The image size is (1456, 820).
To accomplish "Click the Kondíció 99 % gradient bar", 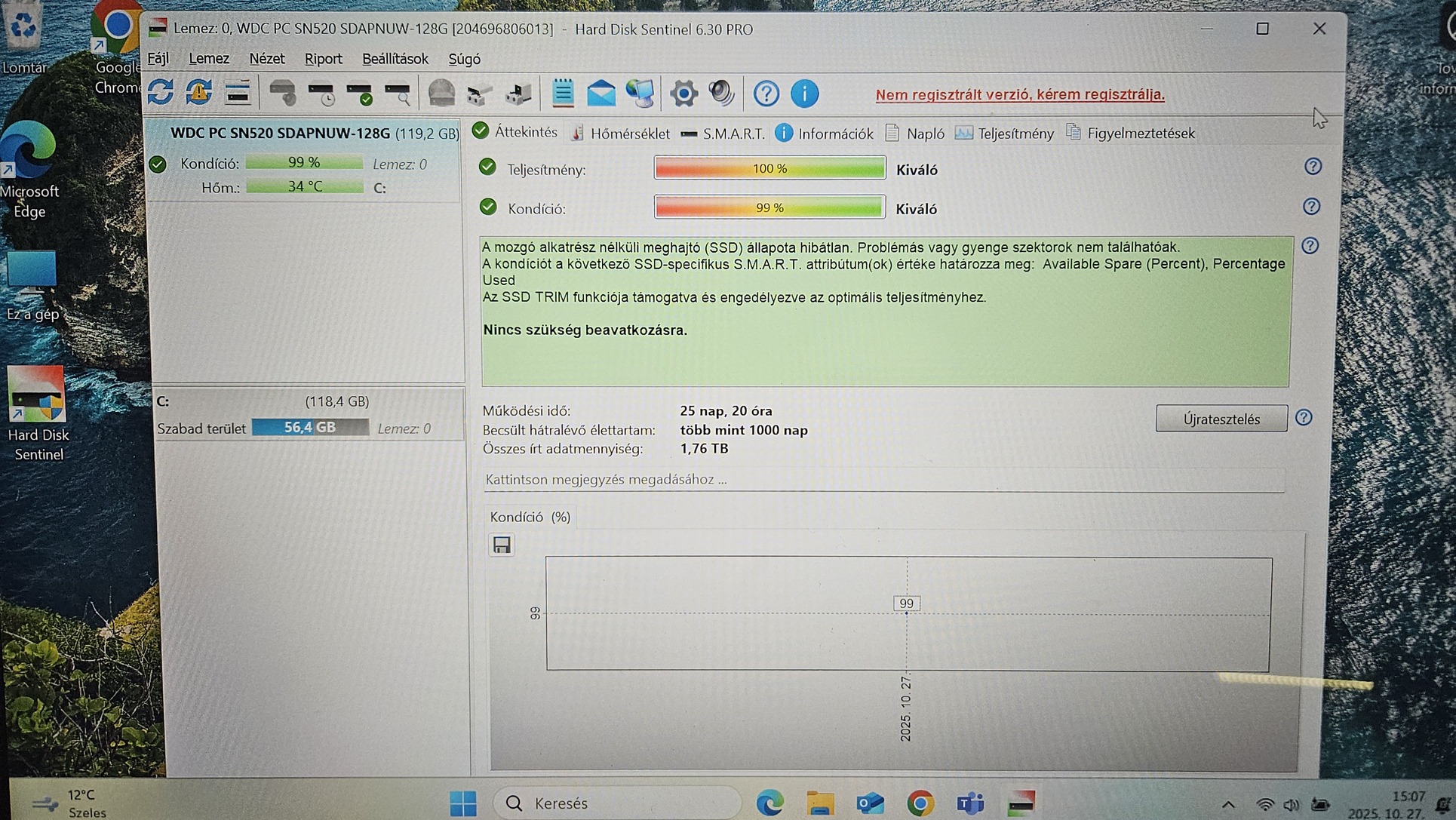I will (769, 207).
